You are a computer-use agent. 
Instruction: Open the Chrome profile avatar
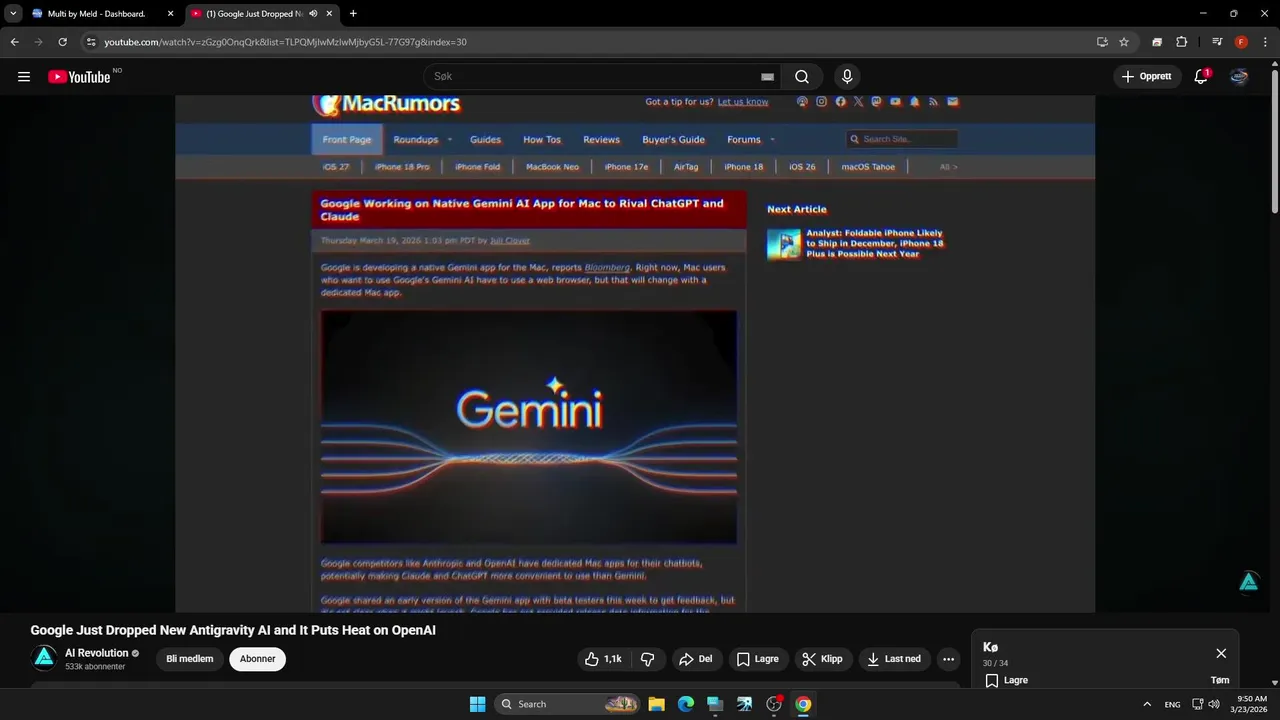[1241, 42]
